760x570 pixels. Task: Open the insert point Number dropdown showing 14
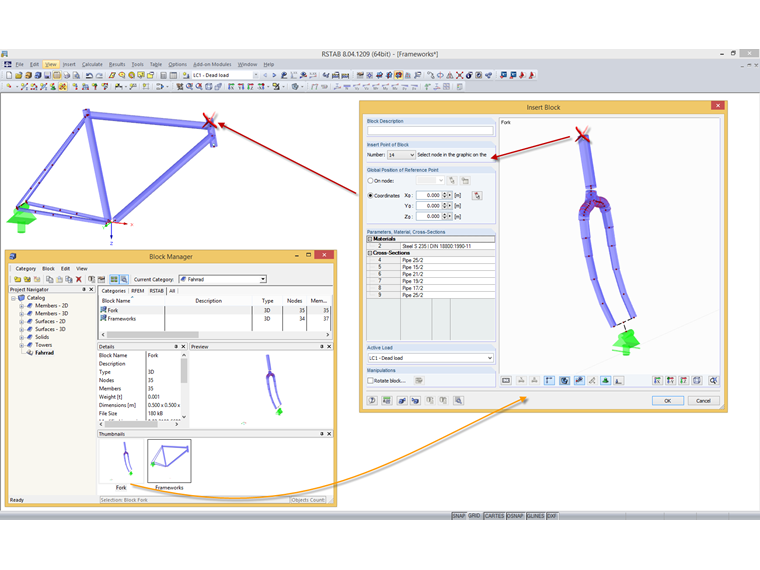tap(401, 155)
